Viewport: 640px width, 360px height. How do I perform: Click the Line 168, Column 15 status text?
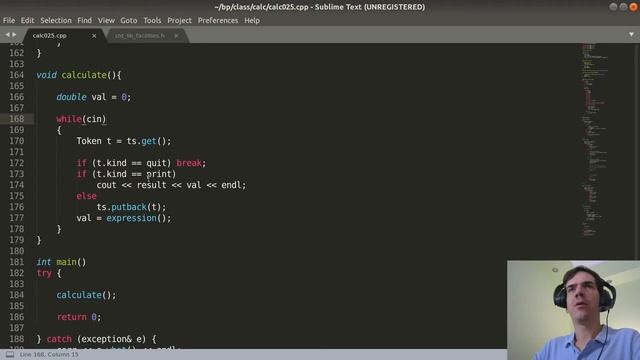coord(49,354)
